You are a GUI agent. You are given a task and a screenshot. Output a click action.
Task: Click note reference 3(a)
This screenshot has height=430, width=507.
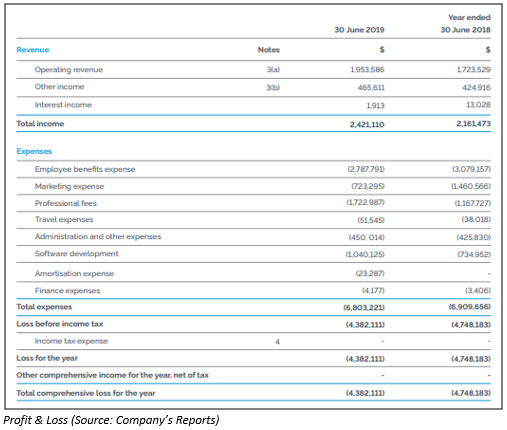click(273, 70)
